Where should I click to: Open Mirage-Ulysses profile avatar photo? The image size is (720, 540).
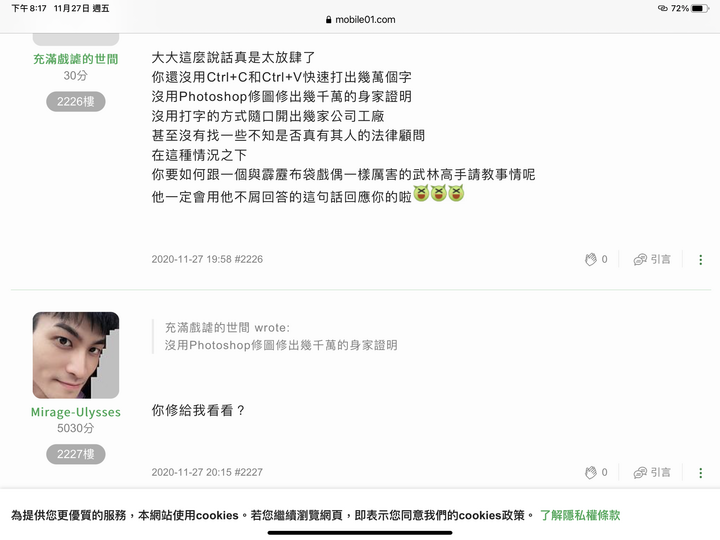[76, 355]
